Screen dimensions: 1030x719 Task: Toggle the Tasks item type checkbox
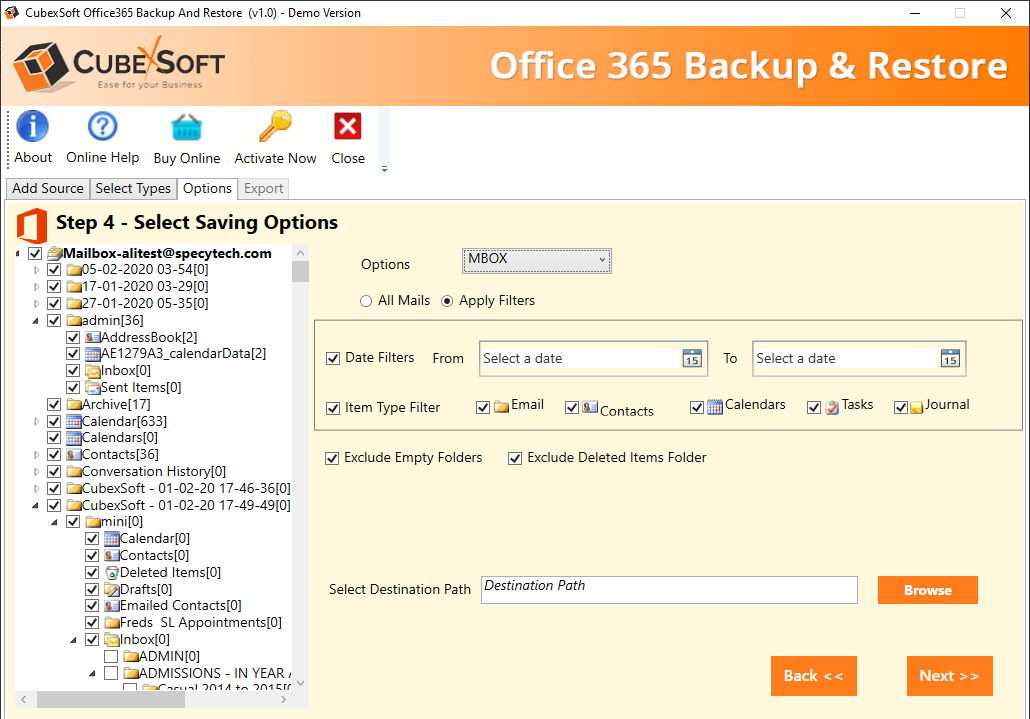[814, 408]
